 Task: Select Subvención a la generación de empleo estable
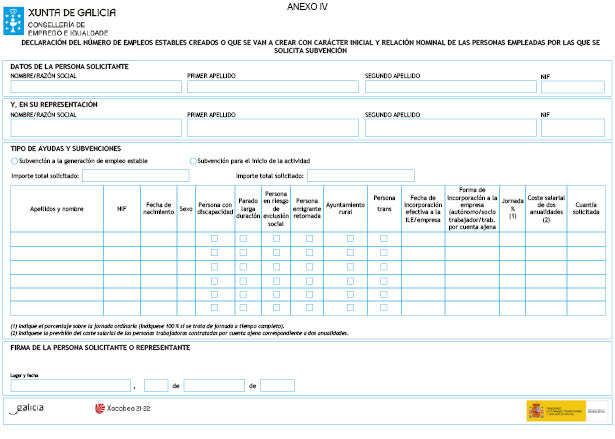coord(13,161)
